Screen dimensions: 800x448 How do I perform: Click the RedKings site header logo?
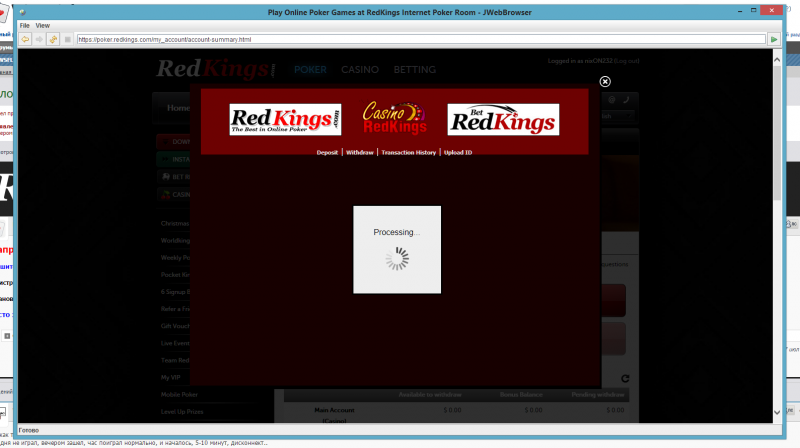click(216, 69)
